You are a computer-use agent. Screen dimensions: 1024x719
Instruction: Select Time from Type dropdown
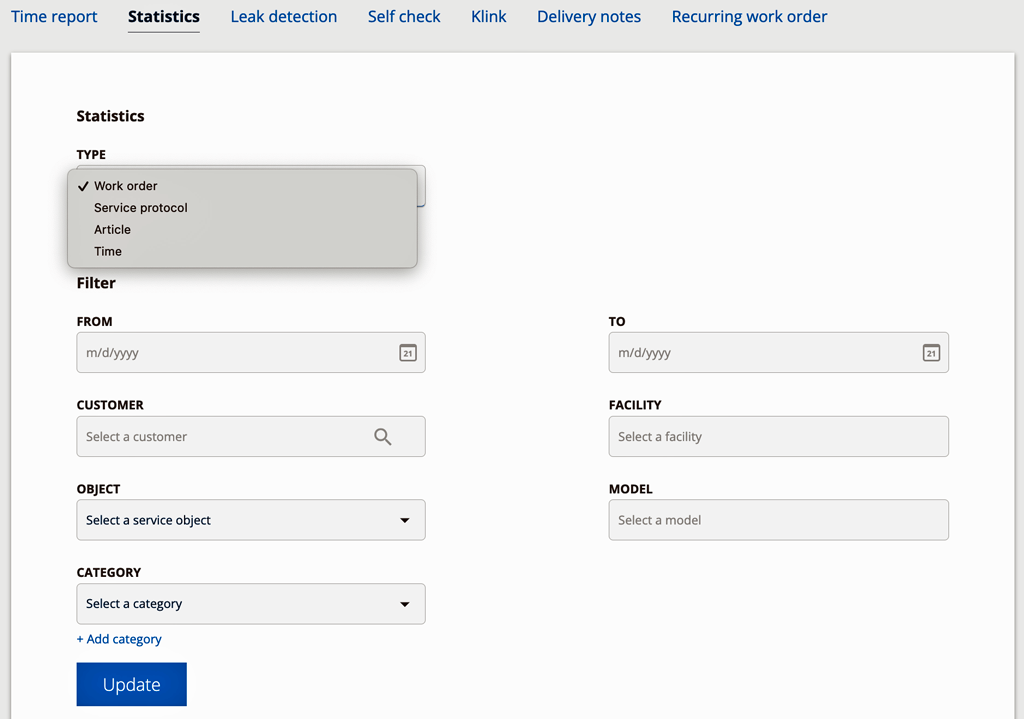coord(242,251)
